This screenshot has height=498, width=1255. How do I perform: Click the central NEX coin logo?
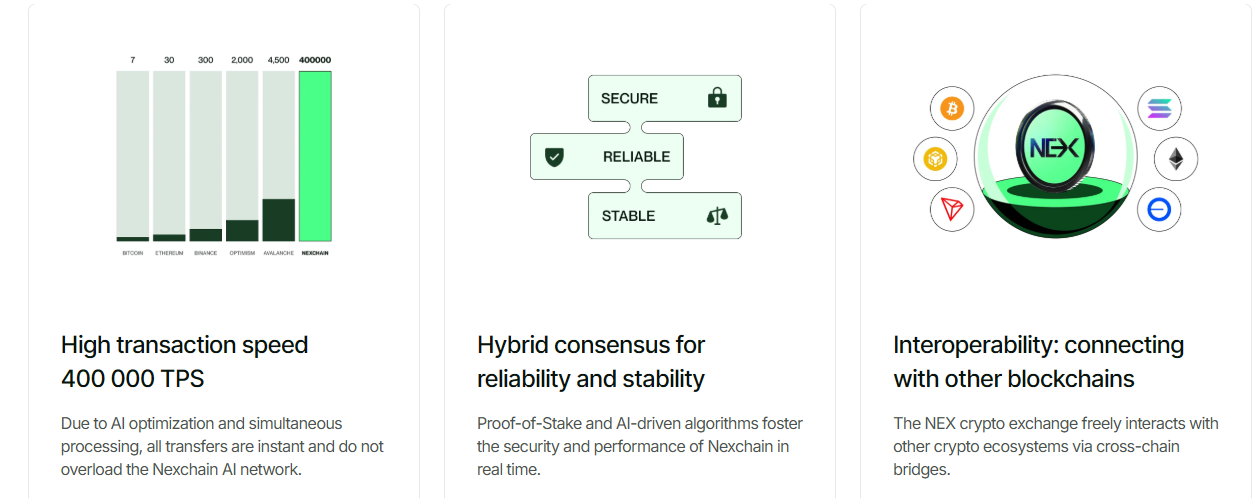point(1054,148)
